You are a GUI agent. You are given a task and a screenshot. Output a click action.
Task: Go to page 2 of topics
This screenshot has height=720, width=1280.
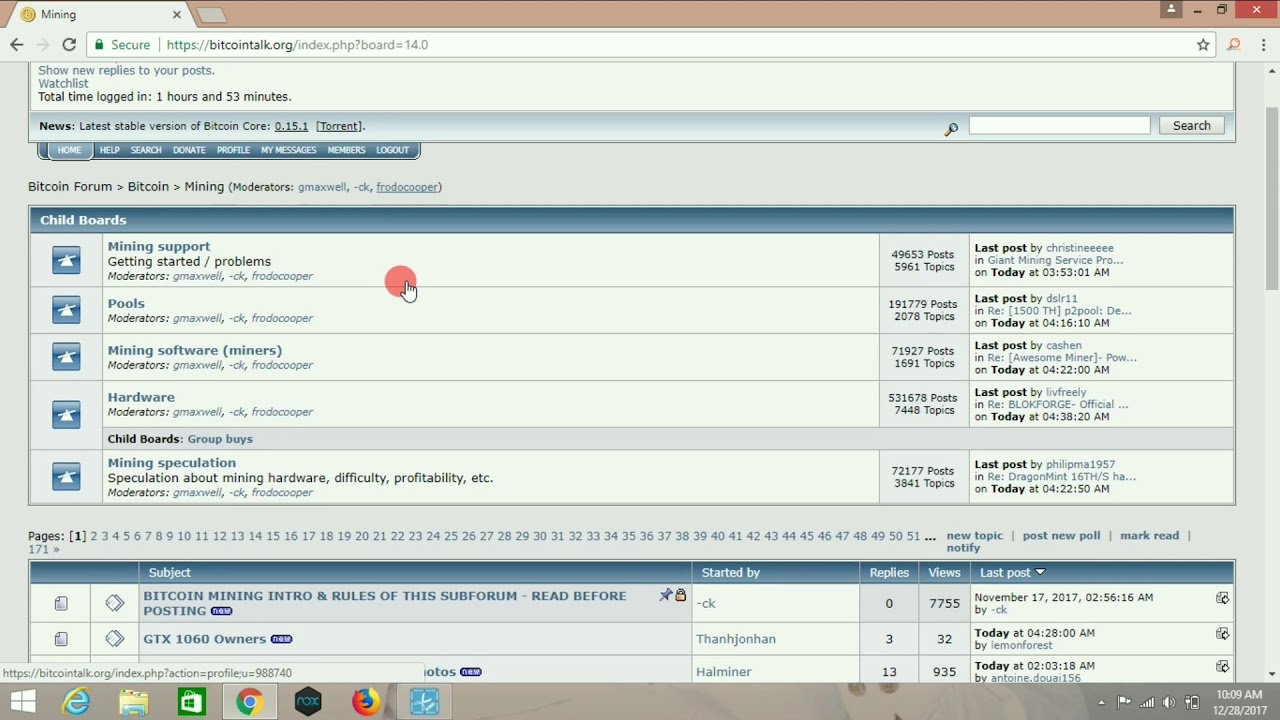click(x=94, y=536)
